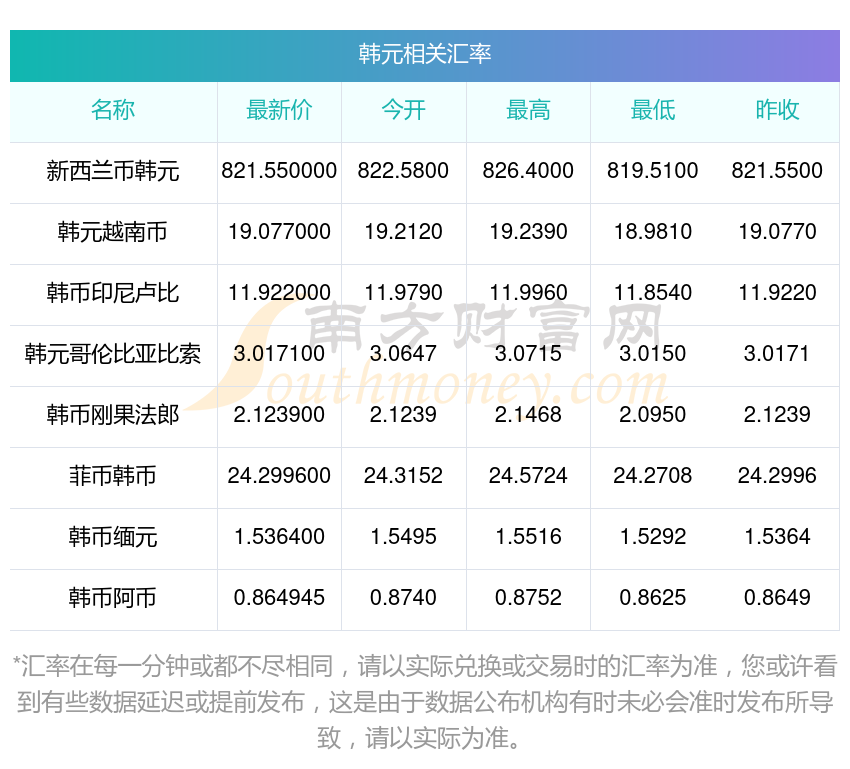Click the disclaimer line starting *汇率在每一分钟
Image resolution: width=850 pixels, height=769 pixels.
pyautogui.click(x=424, y=667)
